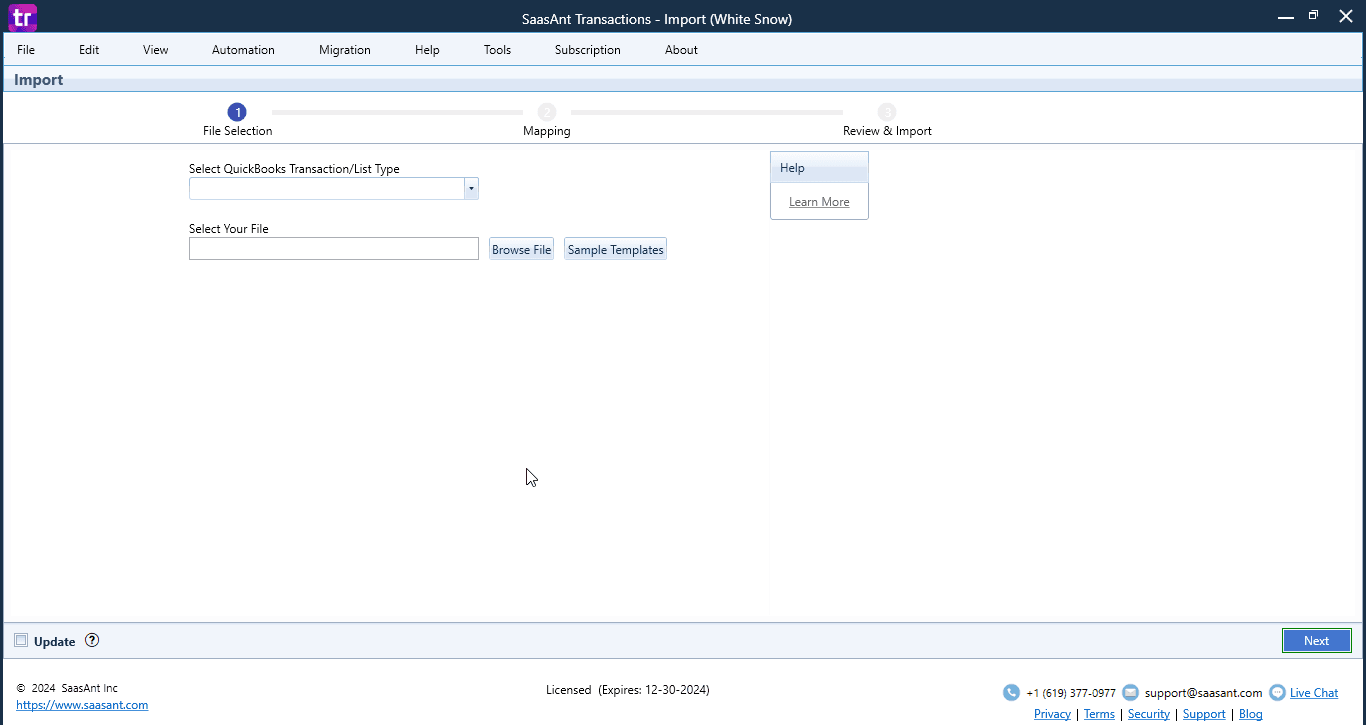The image size is (1366, 725).
Task: Open the Migration menu
Action: click(x=345, y=50)
